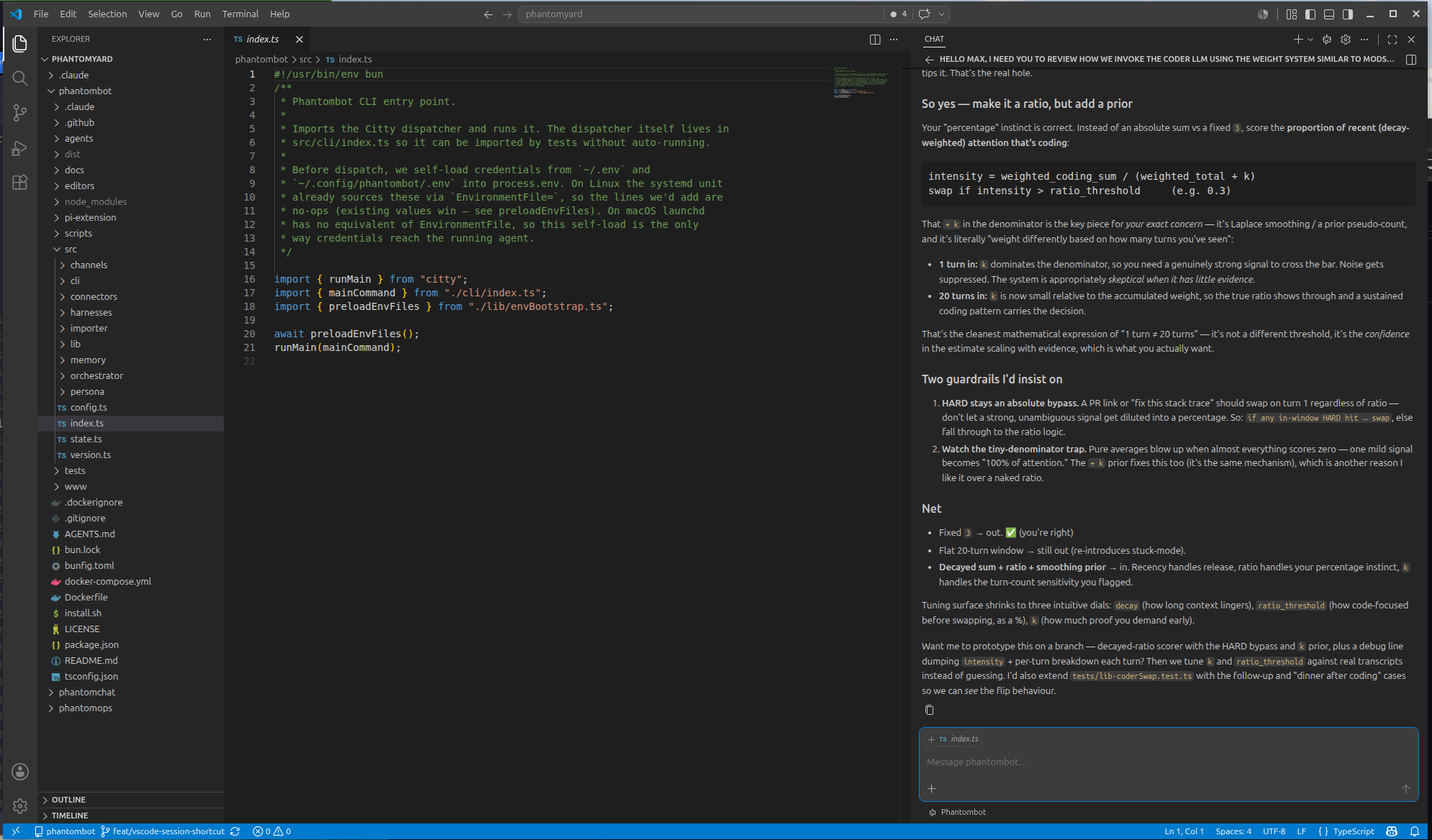Open the Accounts menu icon
The width and height of the screenshot is (1432, 840).
(20, 772)
